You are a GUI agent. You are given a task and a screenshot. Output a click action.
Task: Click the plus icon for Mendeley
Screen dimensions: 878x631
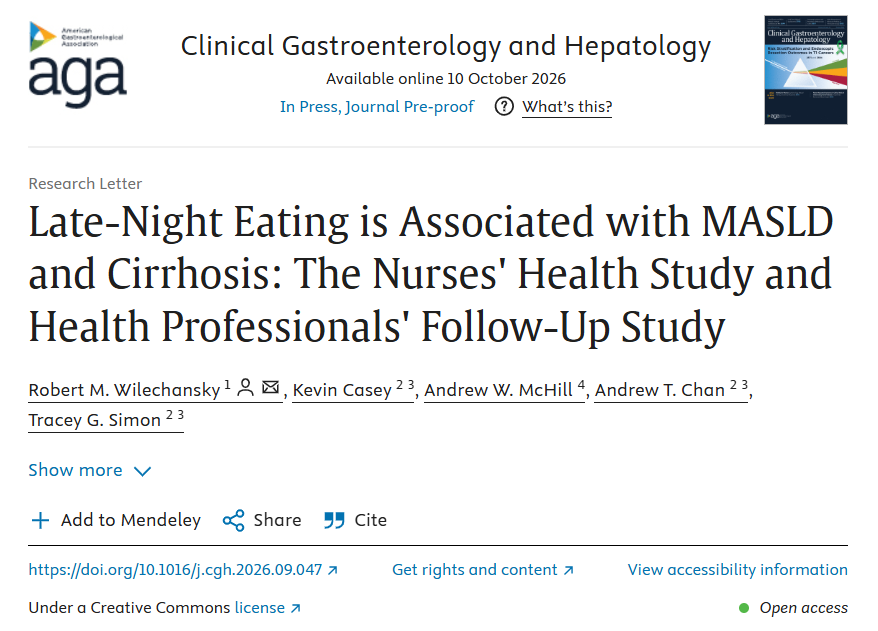[x=40, y=520]
